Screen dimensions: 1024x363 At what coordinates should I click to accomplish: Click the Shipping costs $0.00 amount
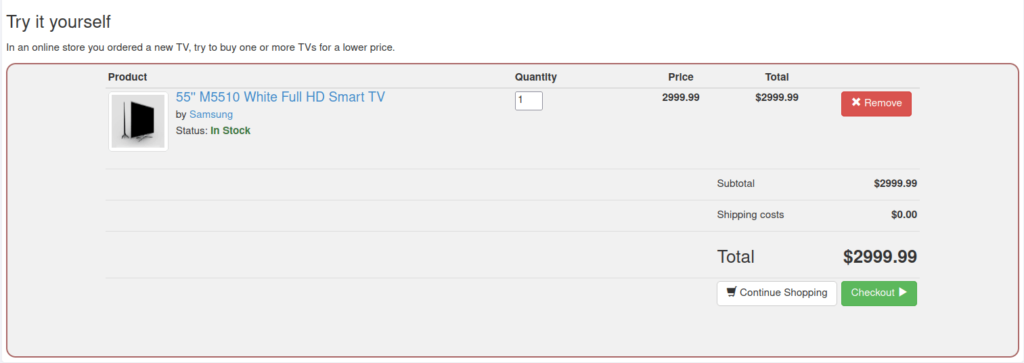click(x=904, y=214)
